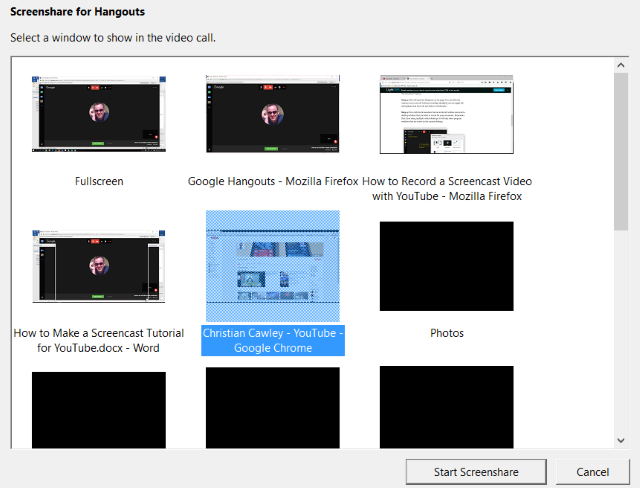Click the vertical scrollbar thumb

point(621,152)
